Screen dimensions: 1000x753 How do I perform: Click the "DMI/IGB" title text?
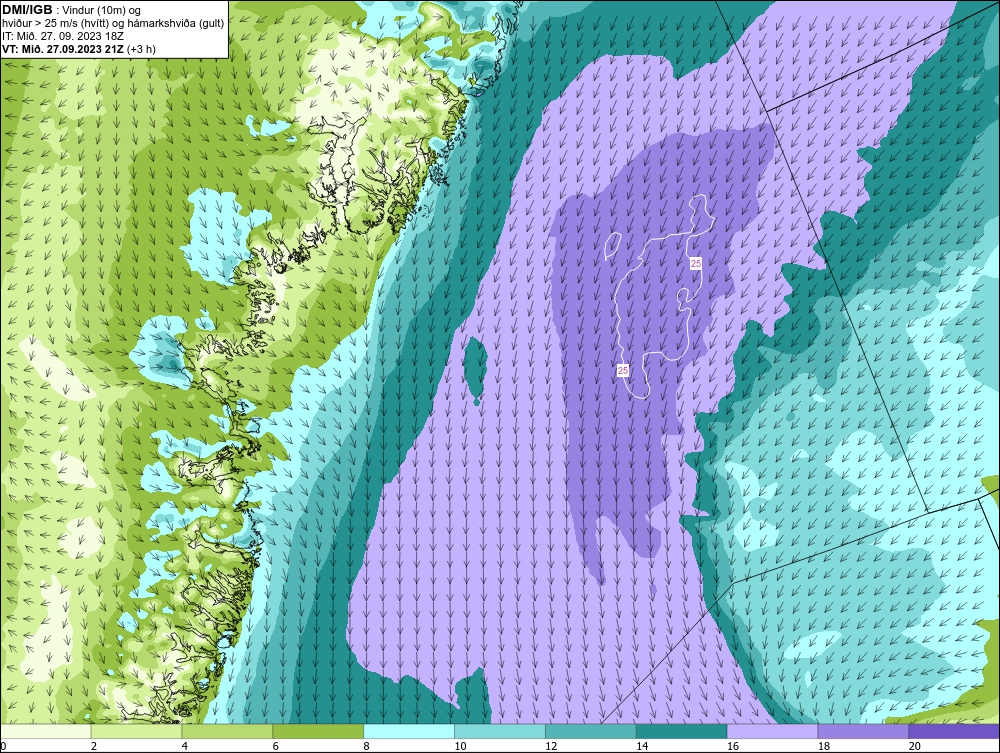pos(27,10)
